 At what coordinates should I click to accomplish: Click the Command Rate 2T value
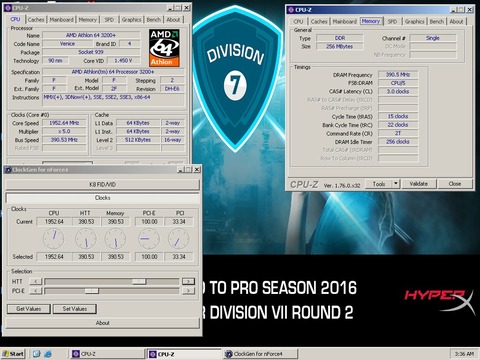point(398,133)
